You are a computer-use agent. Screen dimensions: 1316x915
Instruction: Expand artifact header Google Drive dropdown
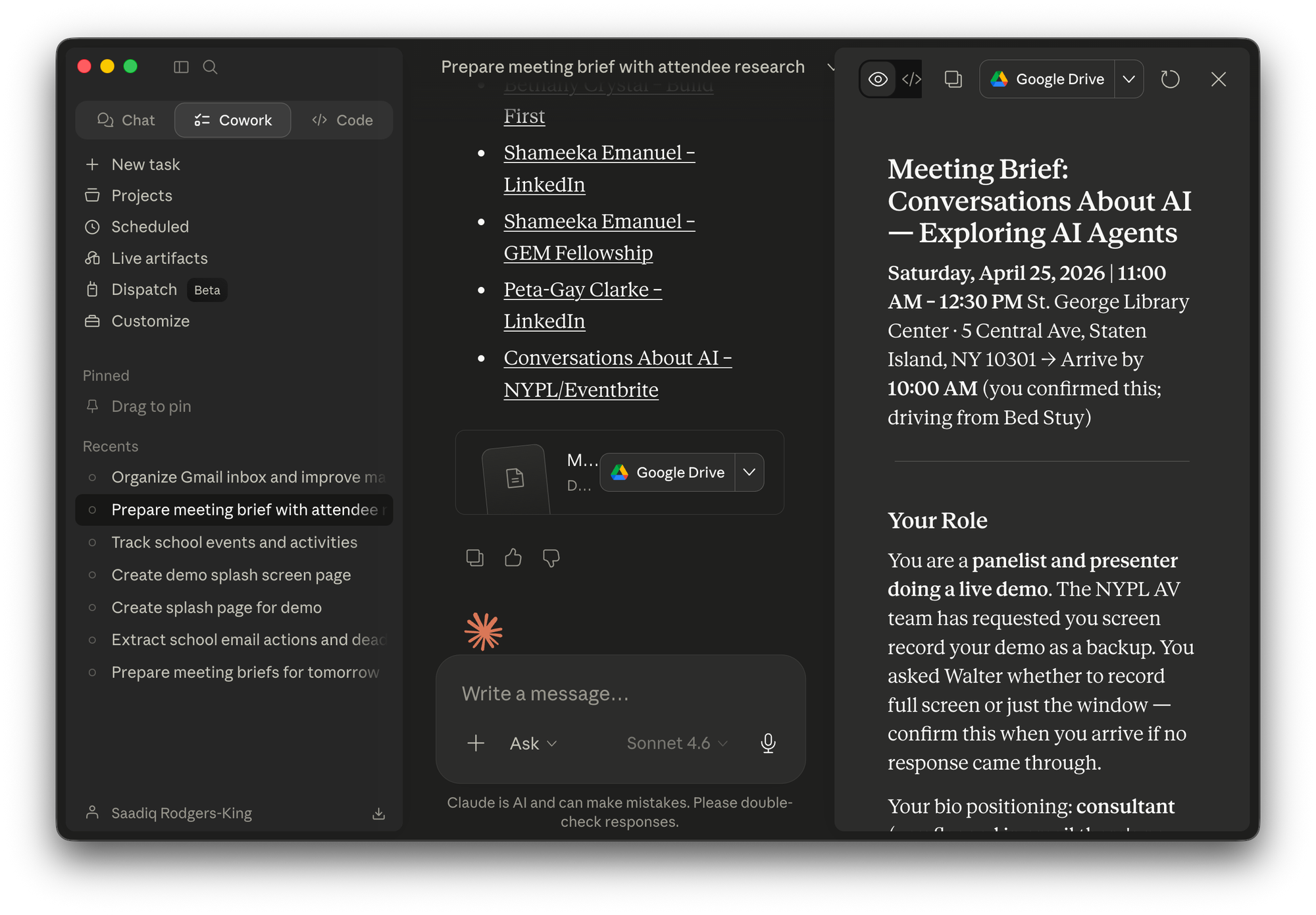tap(1129, 80)
